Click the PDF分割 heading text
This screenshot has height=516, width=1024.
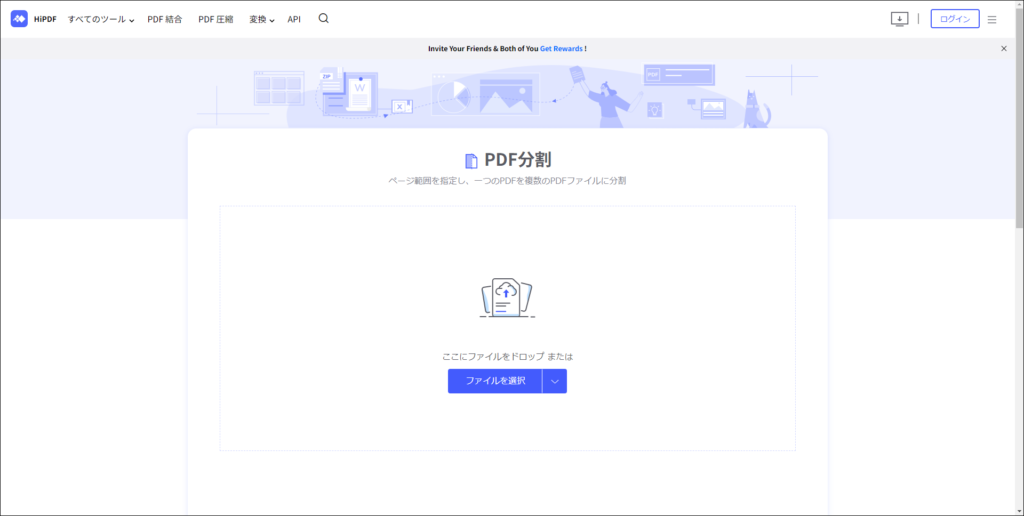(519, 160)
